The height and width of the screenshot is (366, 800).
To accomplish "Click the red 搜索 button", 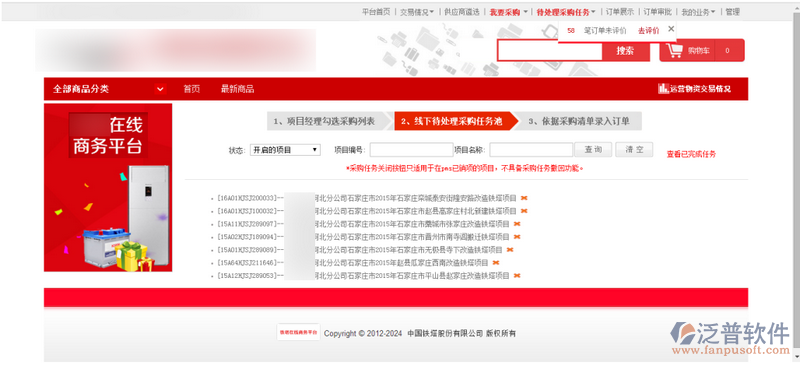I will pos(625,51).
